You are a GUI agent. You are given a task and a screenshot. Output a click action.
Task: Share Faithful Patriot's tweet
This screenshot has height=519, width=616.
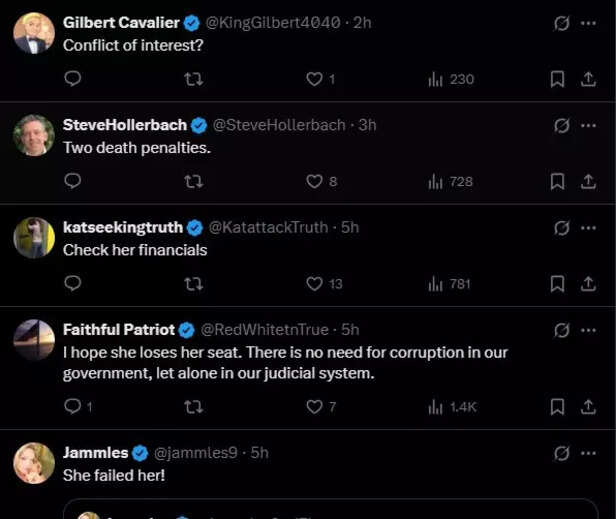[x=587, y=406]
